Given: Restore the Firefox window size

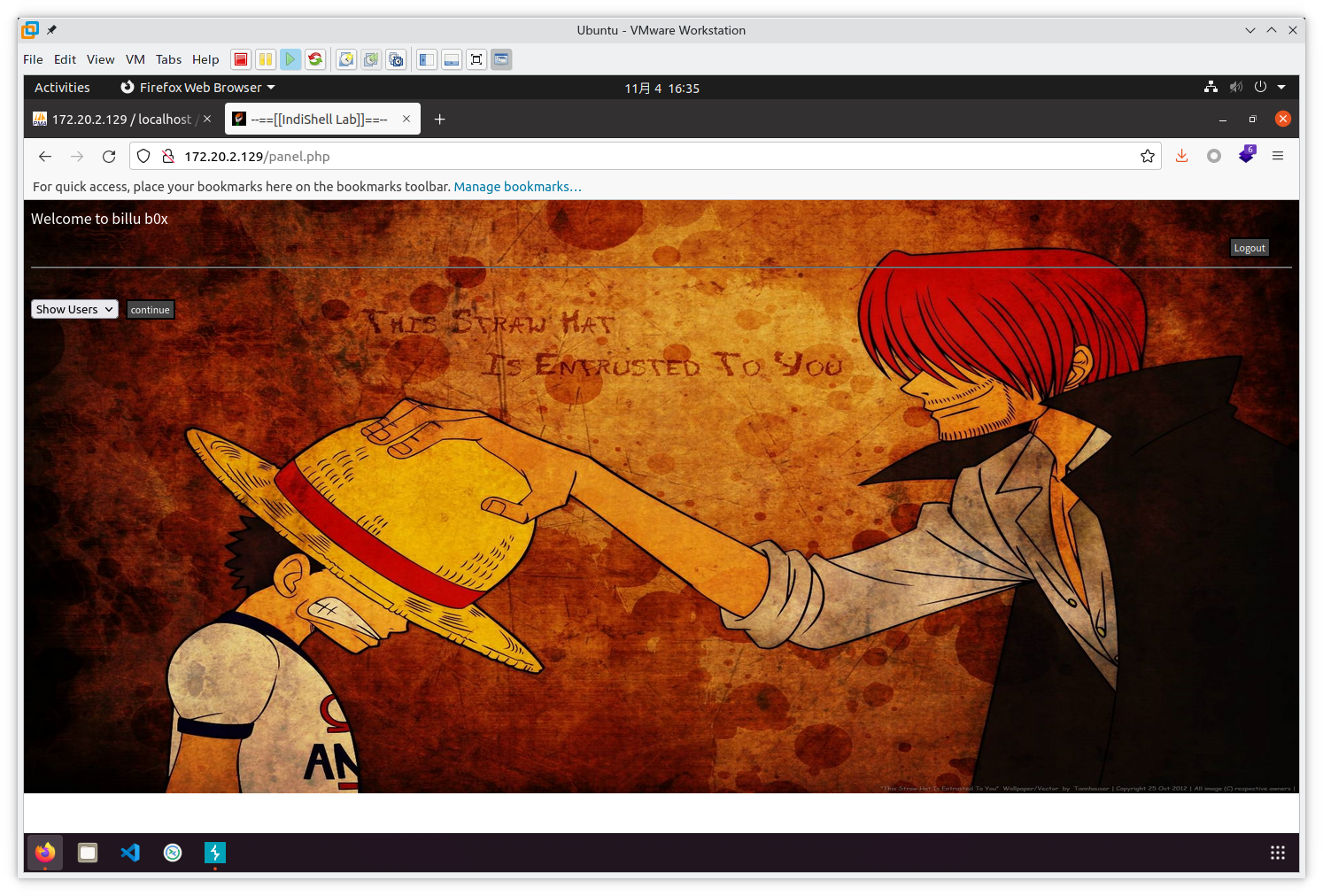Looking at the screenshot, I should tap(1252, 120).
